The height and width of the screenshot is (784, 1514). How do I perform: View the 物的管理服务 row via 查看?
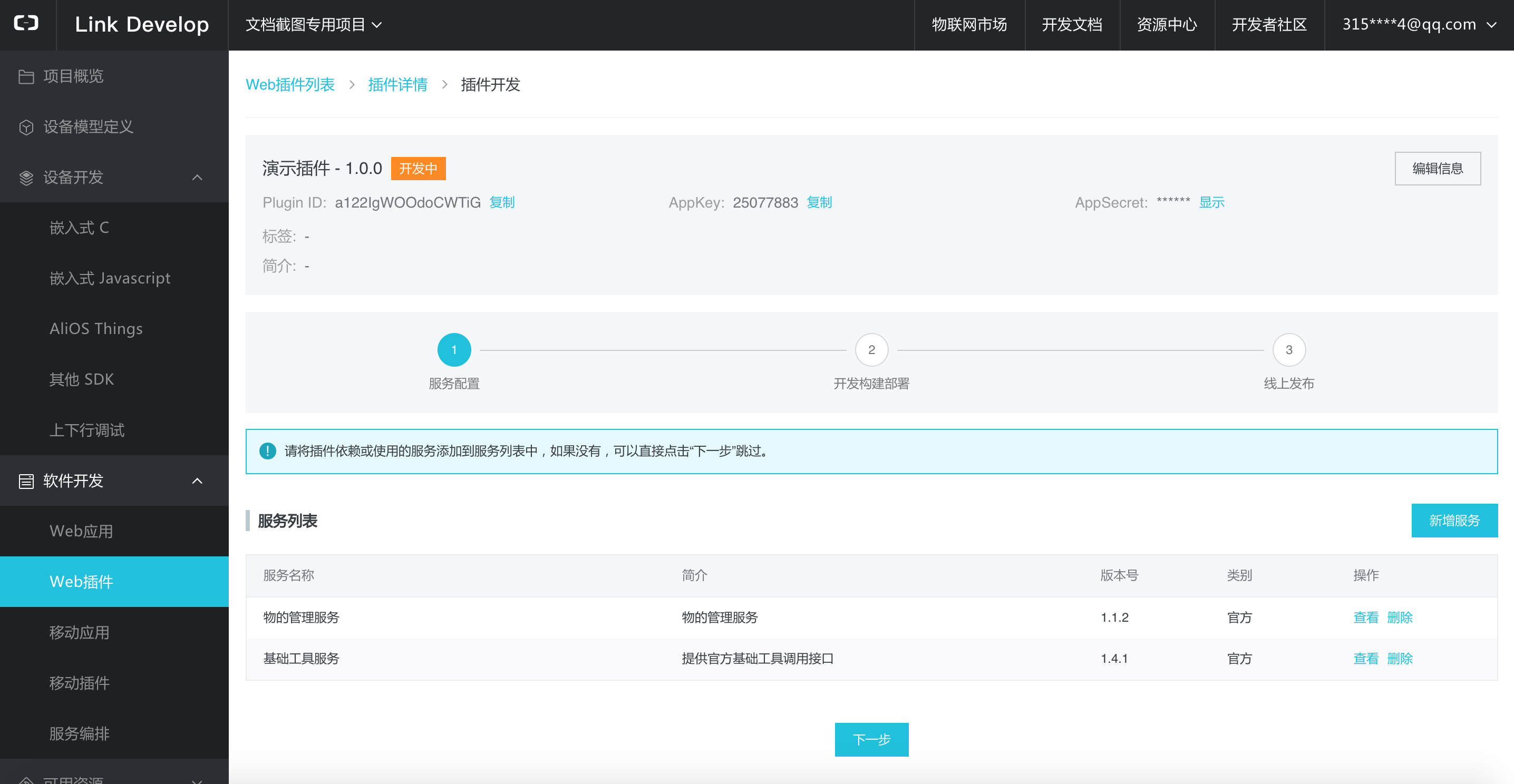[1366, 618]
